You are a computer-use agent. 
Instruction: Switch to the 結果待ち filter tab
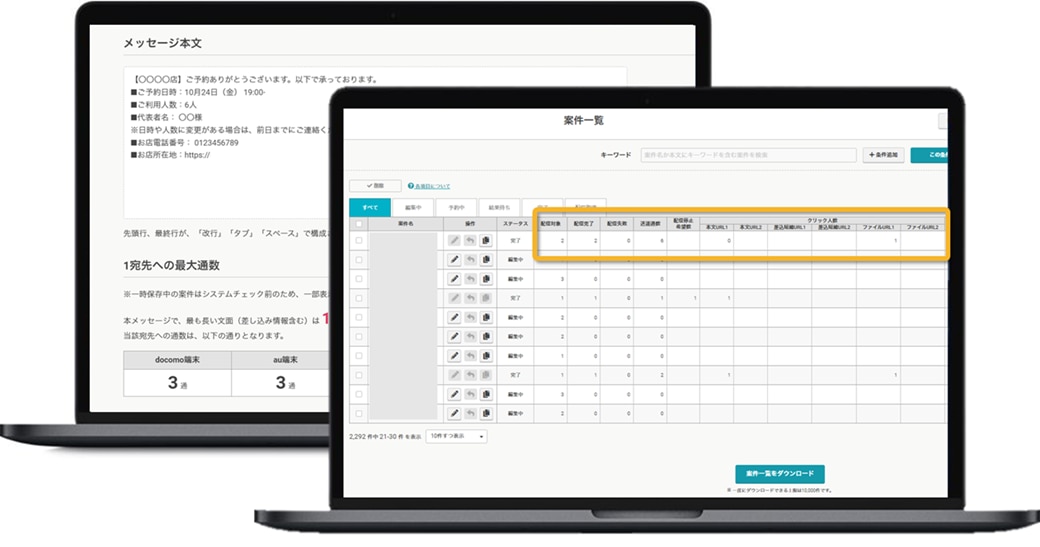click(499, 208)
